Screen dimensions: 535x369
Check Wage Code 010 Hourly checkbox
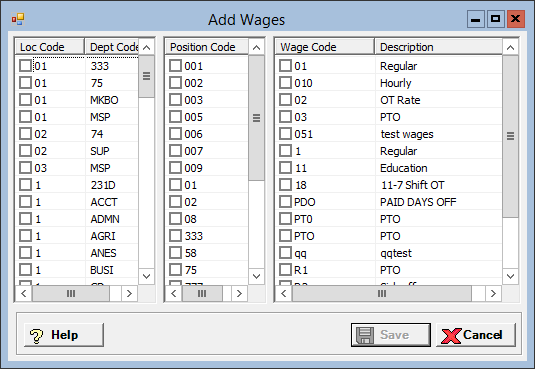tap(285, 83)
